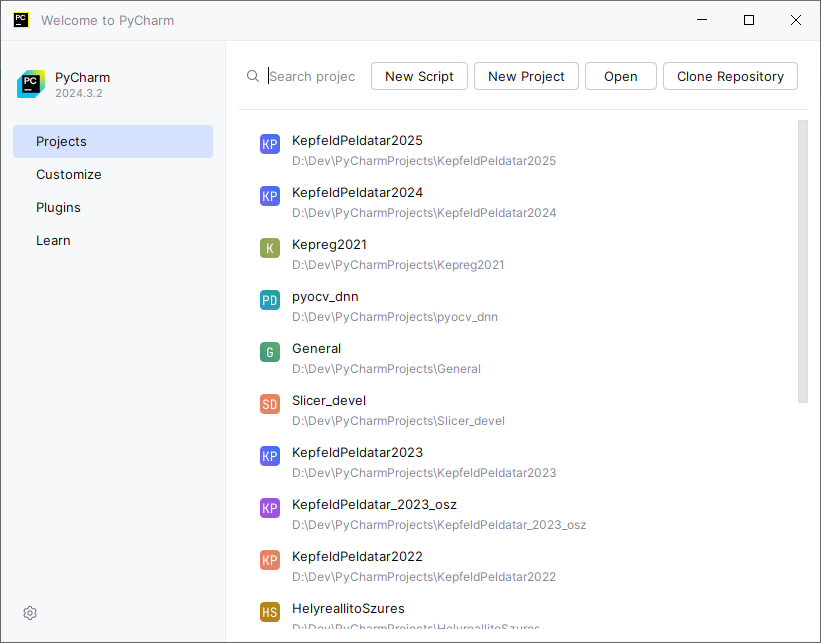Image resolution: width=821 pixels, height=643 pixels.
Task: Focus the Search projects field
Action: pyautogui.click(x=312, y=76)
